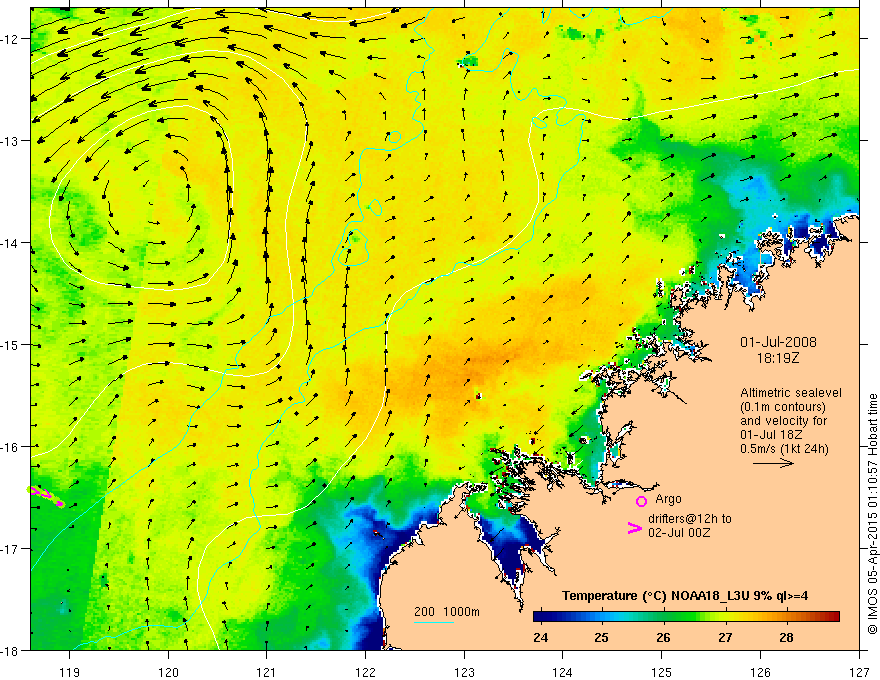880x680 pixels.
Task: Click the 0.5m/s velocity scale arrow
Action: click(x=773, y=463)
